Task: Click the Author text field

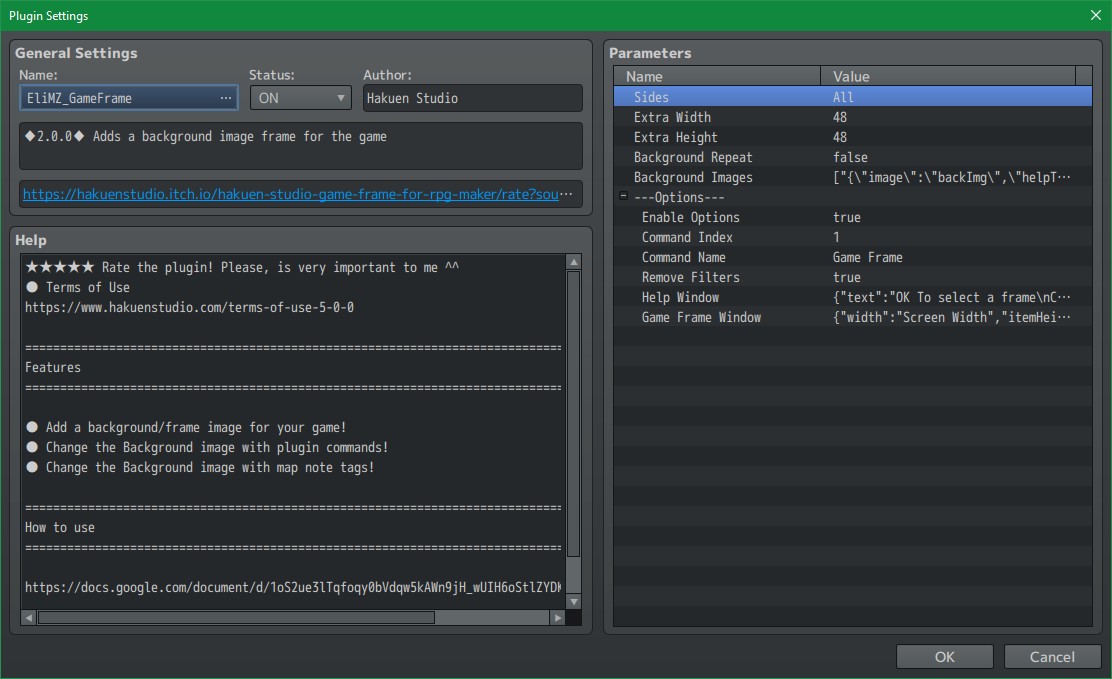Action: pyautogui.click(x=472, y=98)
